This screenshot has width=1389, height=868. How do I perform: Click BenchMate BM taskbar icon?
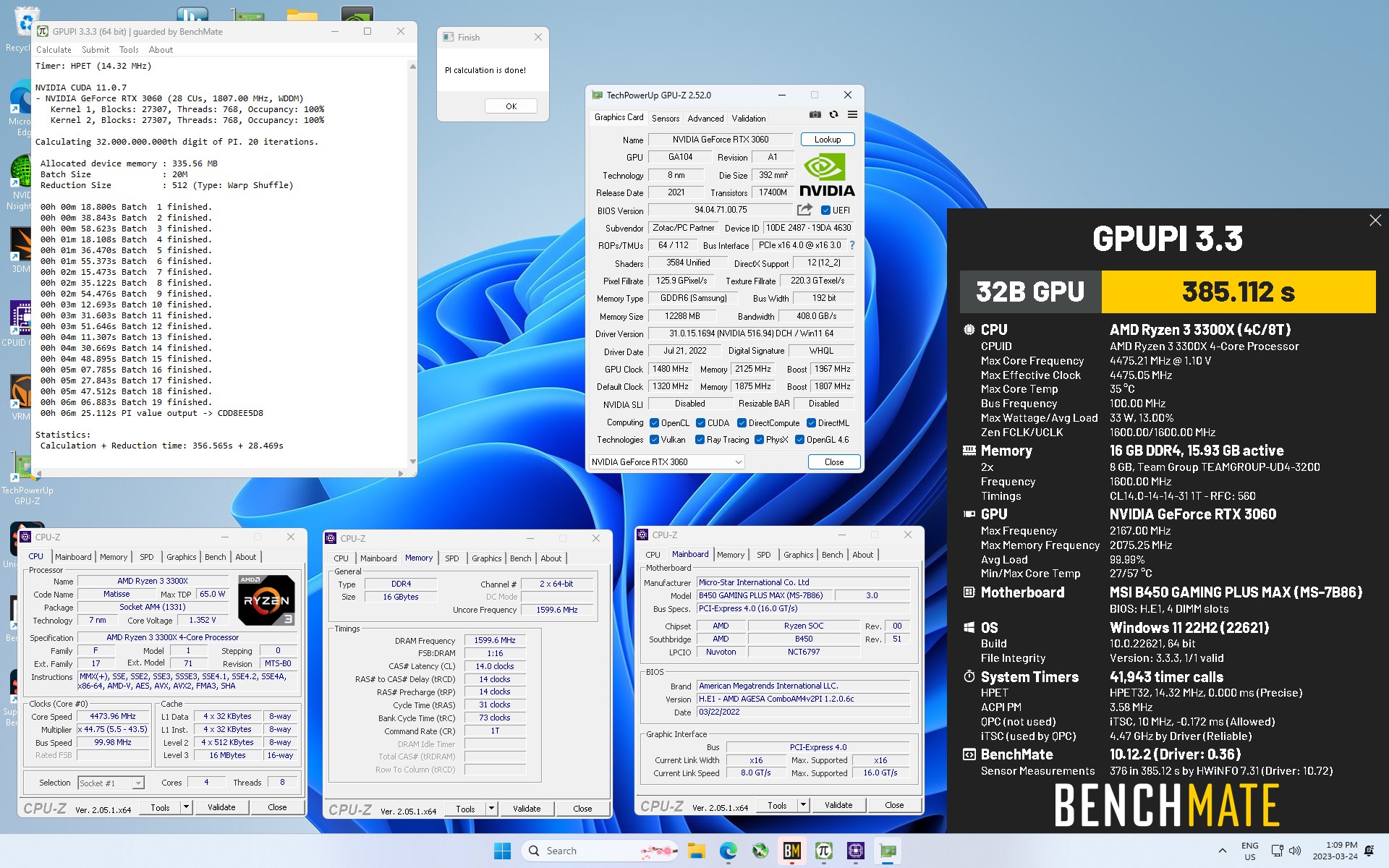(791, 851)
